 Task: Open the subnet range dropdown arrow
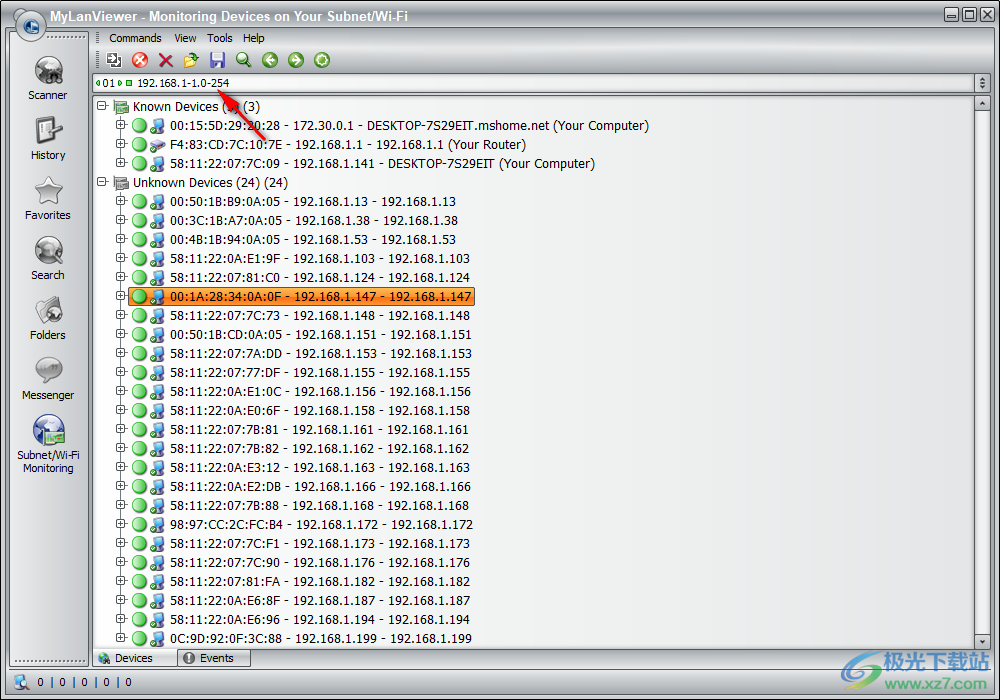click(x=982, y=83)
